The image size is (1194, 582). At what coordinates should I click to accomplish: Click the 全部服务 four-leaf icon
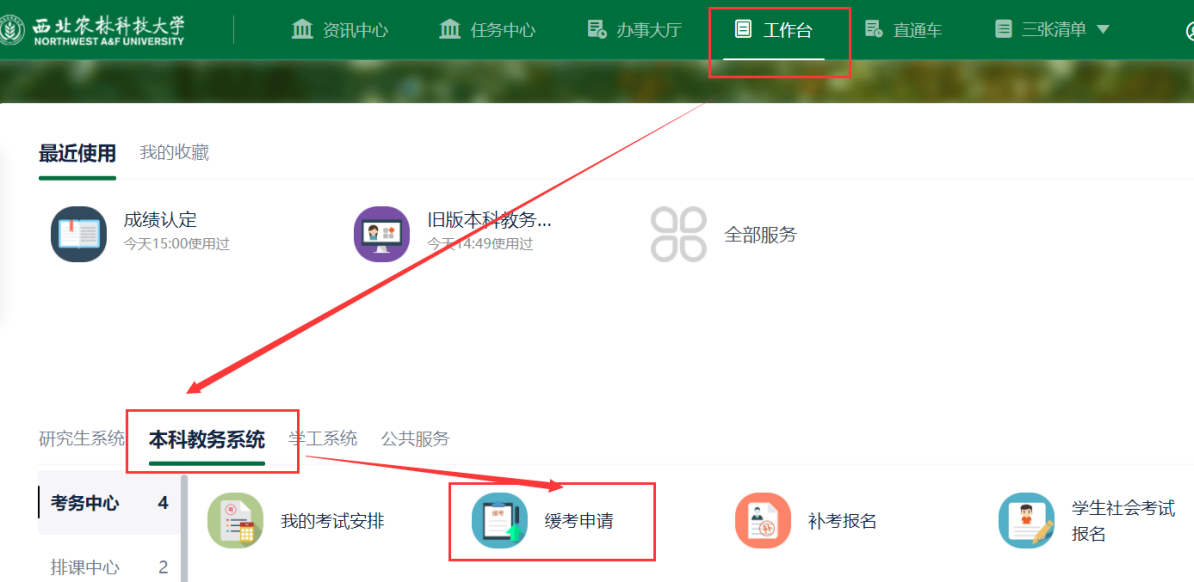pyautogui.click(x=678, y=235)
